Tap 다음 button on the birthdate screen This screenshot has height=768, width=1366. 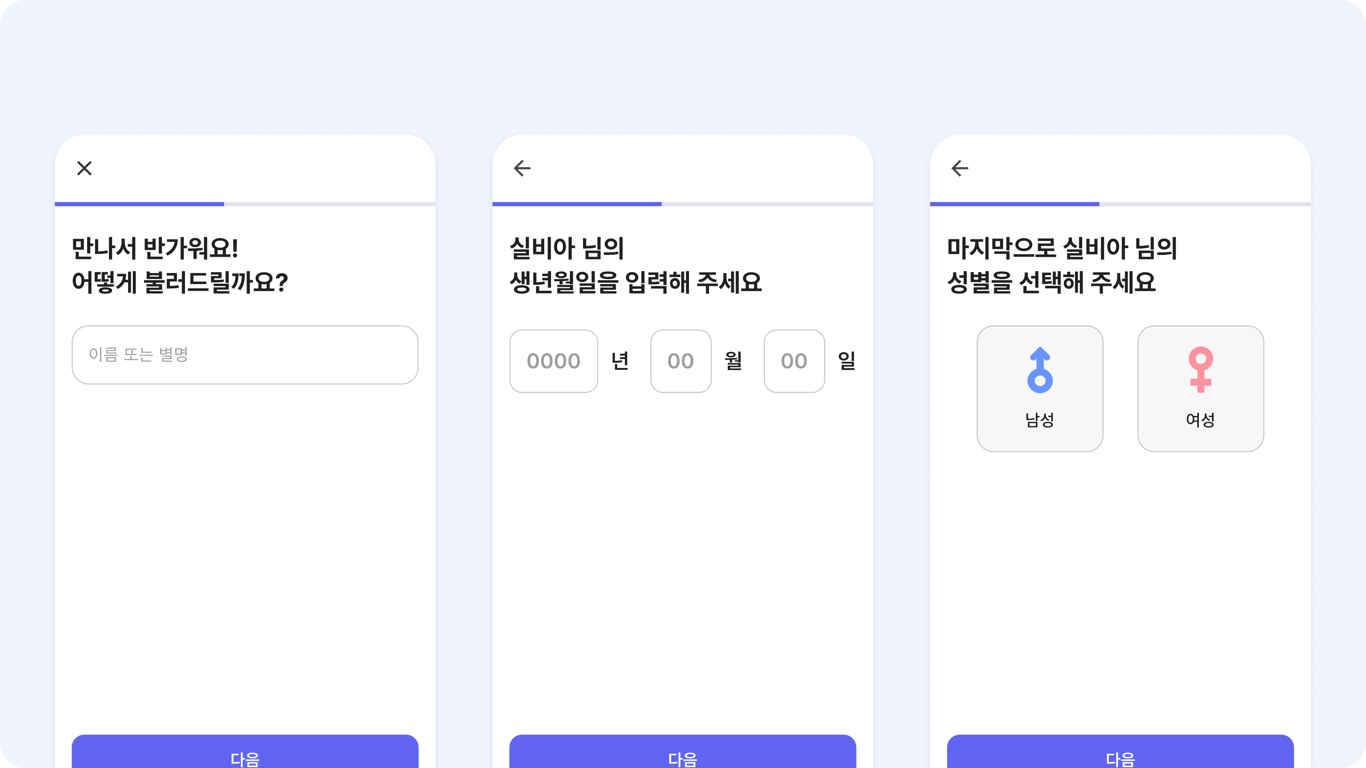683,752
